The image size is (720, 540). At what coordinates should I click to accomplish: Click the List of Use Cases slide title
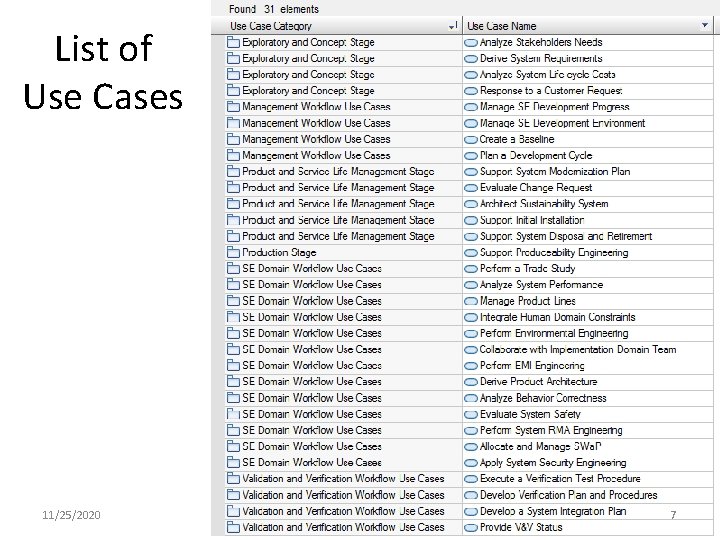pos(103,73)
